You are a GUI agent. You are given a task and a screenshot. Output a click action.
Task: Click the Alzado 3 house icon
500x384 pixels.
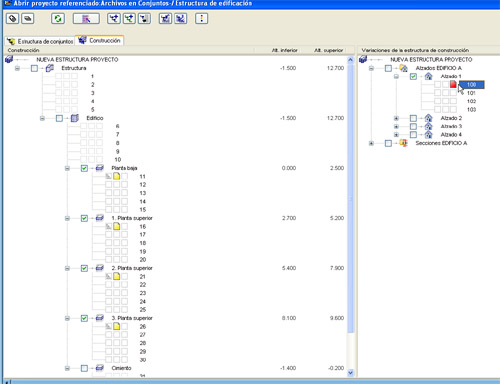428,126
